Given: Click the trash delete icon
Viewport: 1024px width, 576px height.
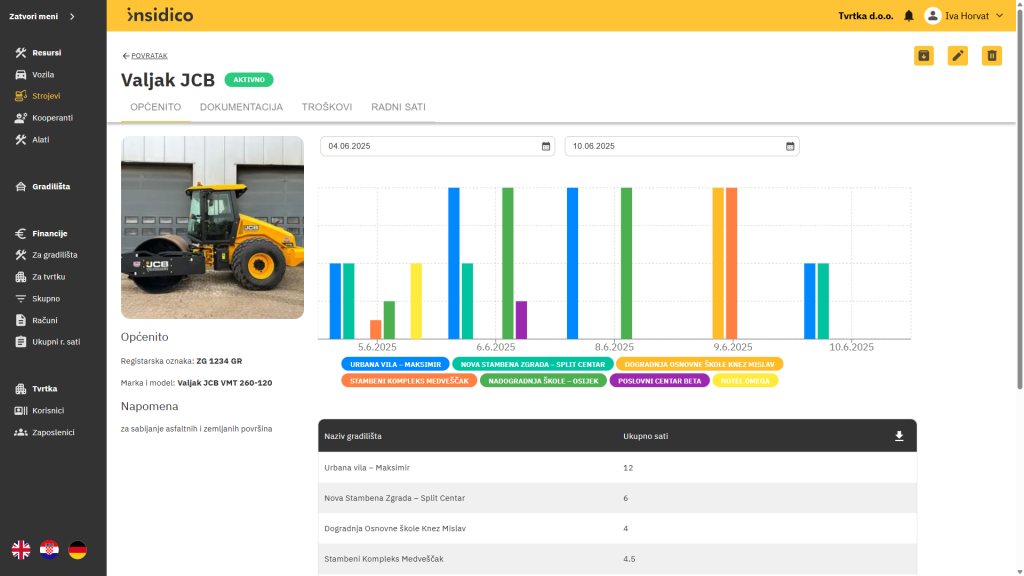Looking at the screenshot, I should point(992,56).
